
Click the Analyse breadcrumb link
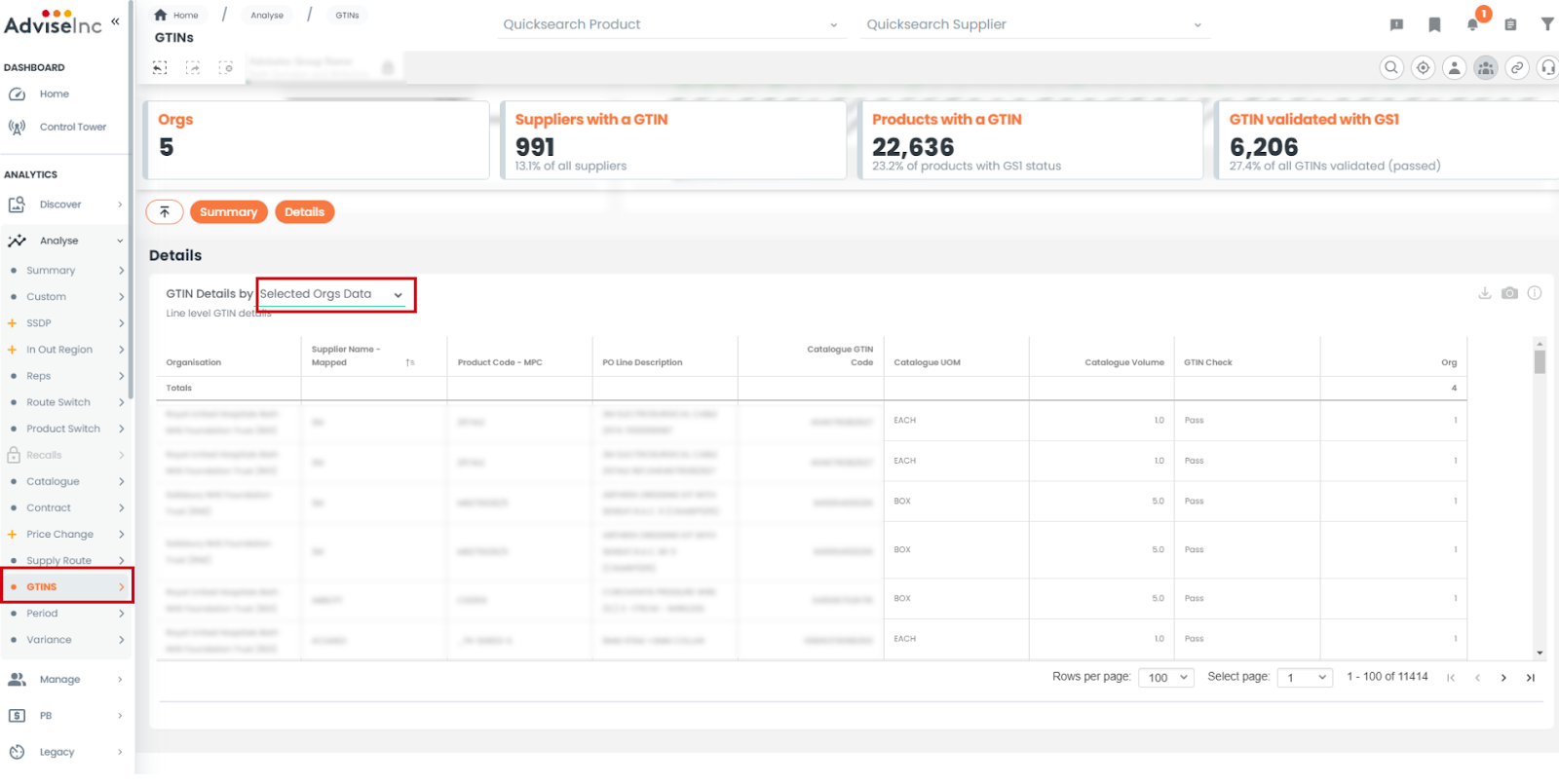(x=267, y=16)
